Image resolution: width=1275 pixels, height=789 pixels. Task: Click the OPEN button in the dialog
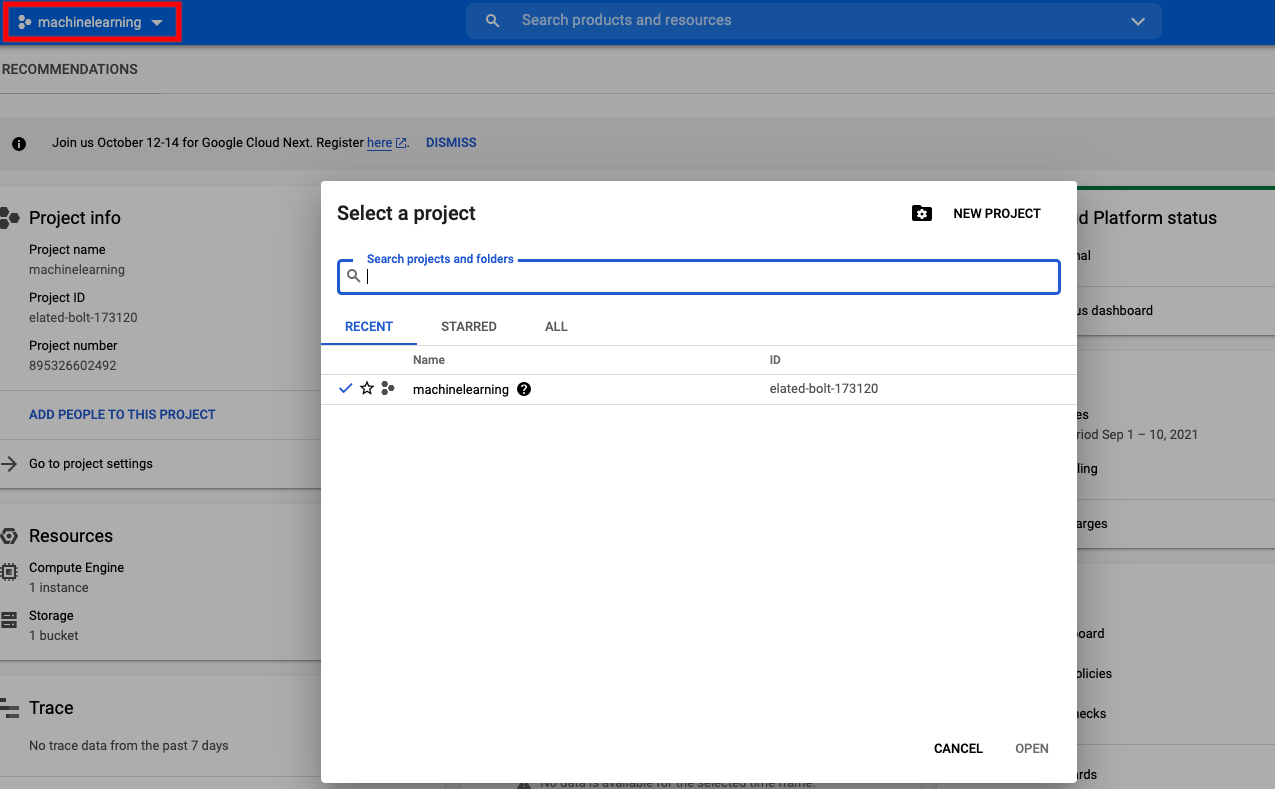click(1032, 748)
